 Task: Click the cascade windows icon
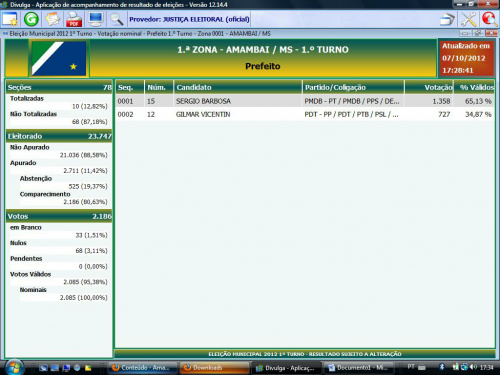(x=447, y=19)
